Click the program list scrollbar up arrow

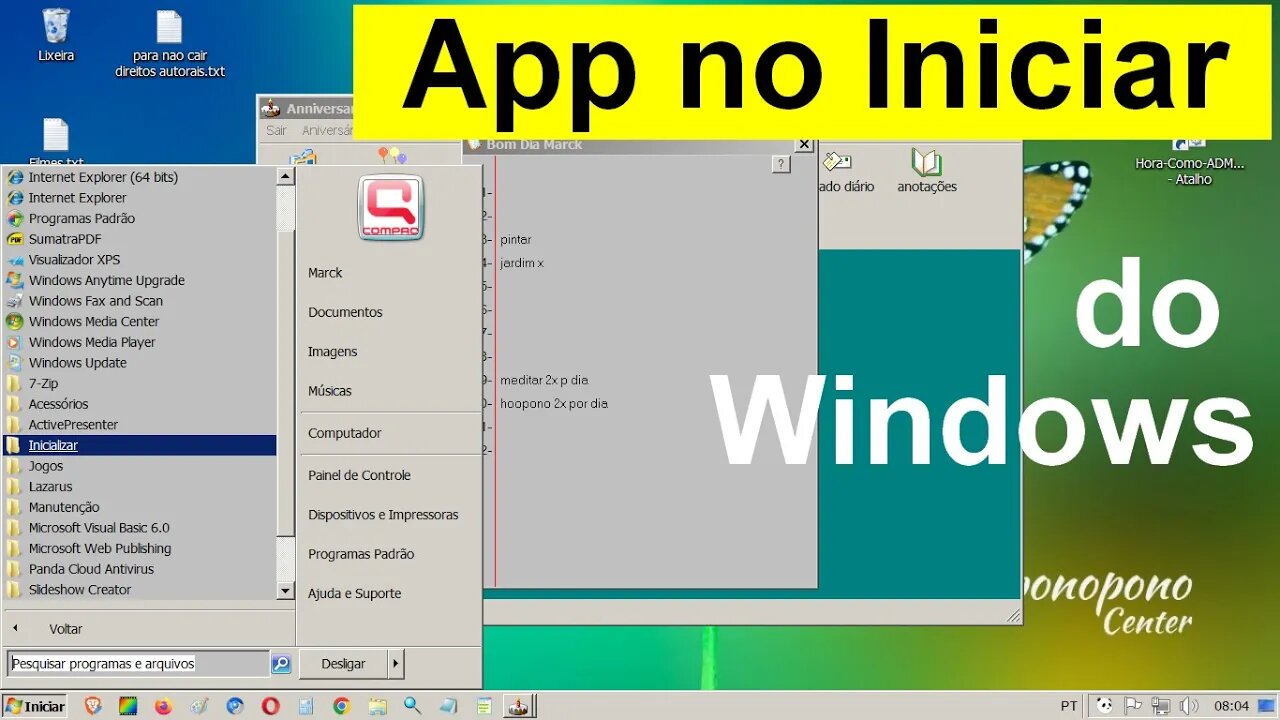(x=285, y=176)
